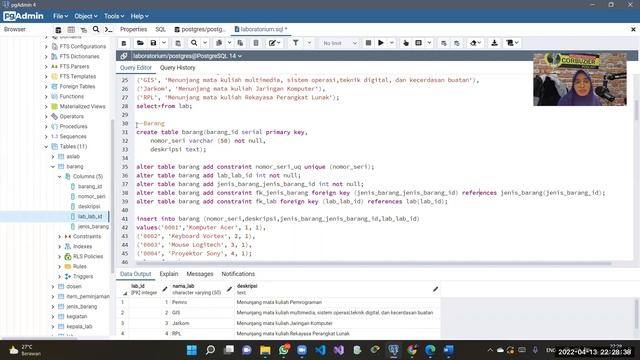Click the Commit icon in query toolbar
640x360 pixels.
click(444, 43)
